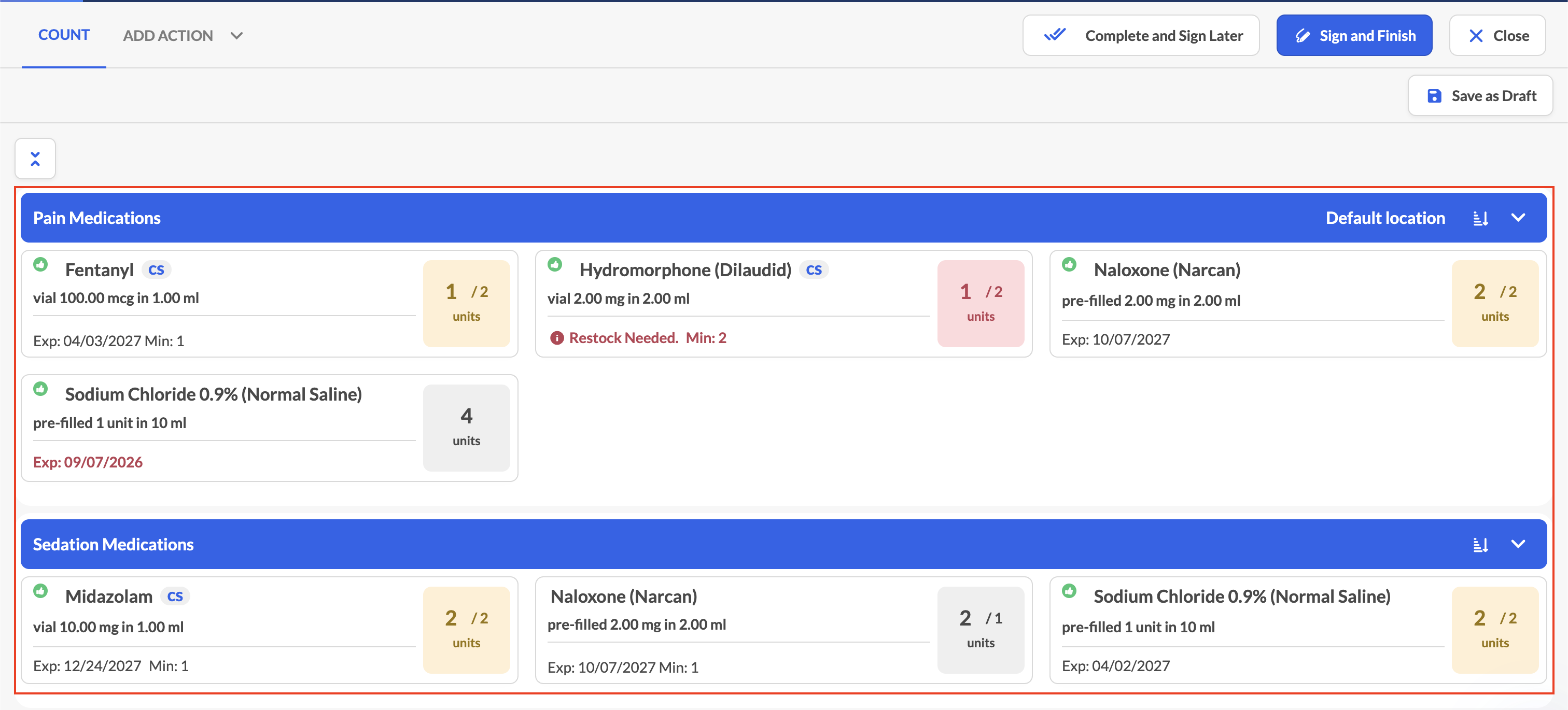1568x710 pixels.
Task: Click Restock Needed warning icon on Hydromorphone
Action: tap(556, 338)
